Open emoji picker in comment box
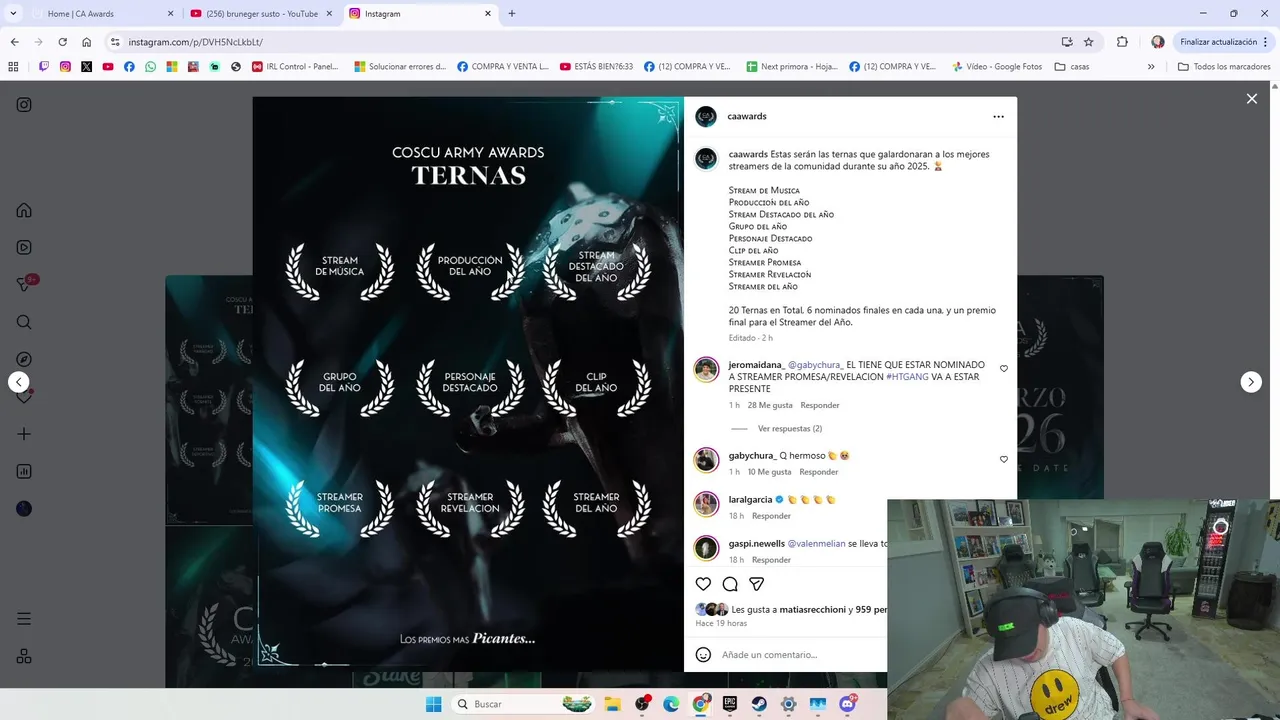Screen dimensions: 1280x720 point(703,654)
